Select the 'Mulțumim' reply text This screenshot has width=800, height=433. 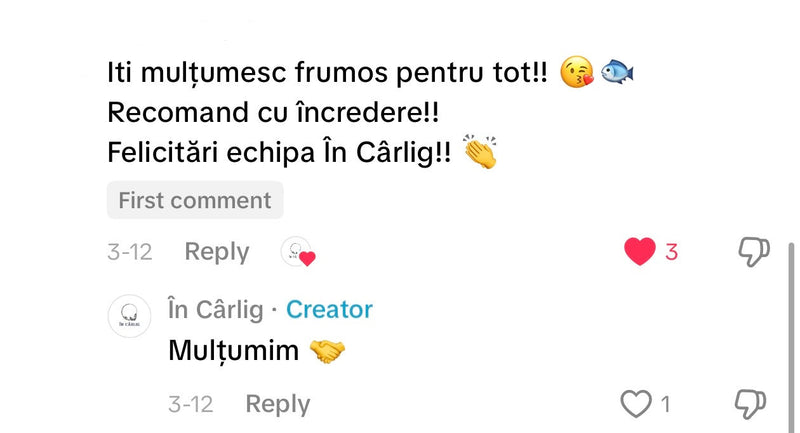(x=234, y=351)
